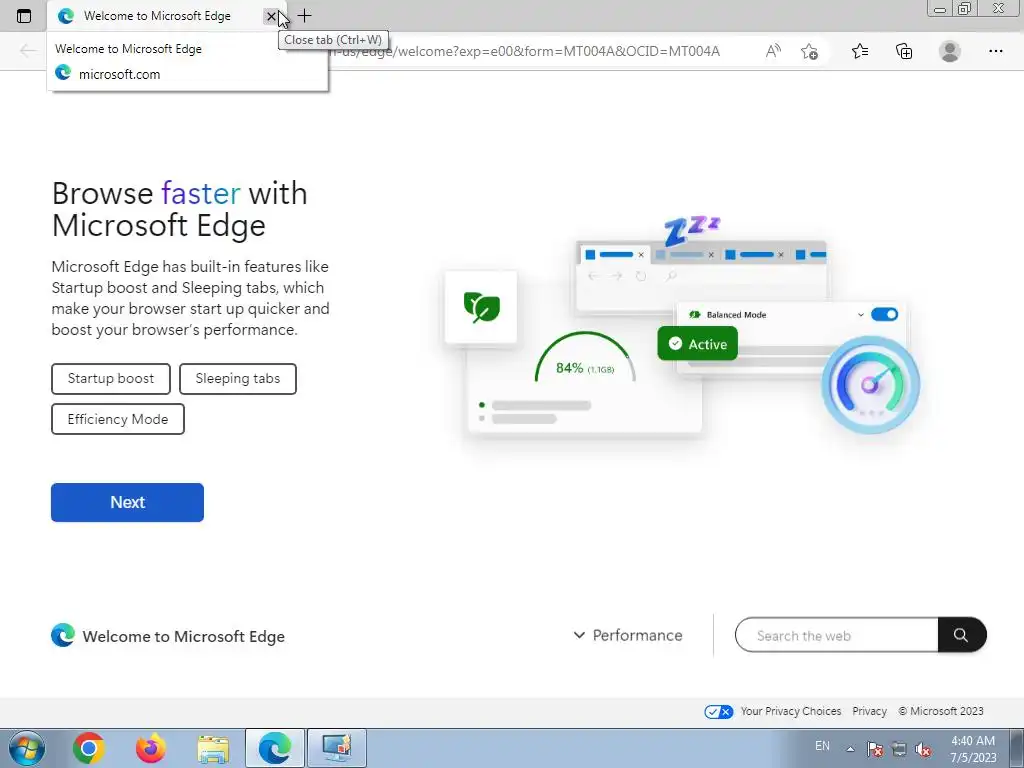
Task: Open the clock showing 4:40 AM
Action: (x=973, y=749)
